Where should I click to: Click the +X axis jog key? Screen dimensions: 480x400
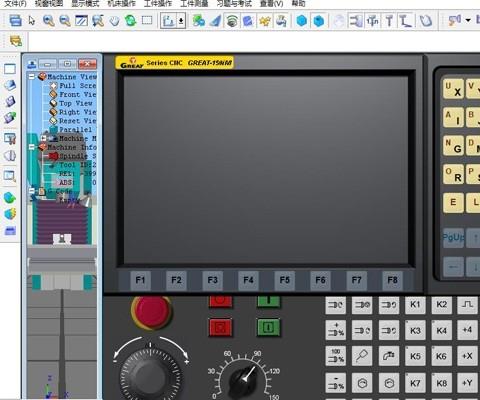click(x=467, y=356)
